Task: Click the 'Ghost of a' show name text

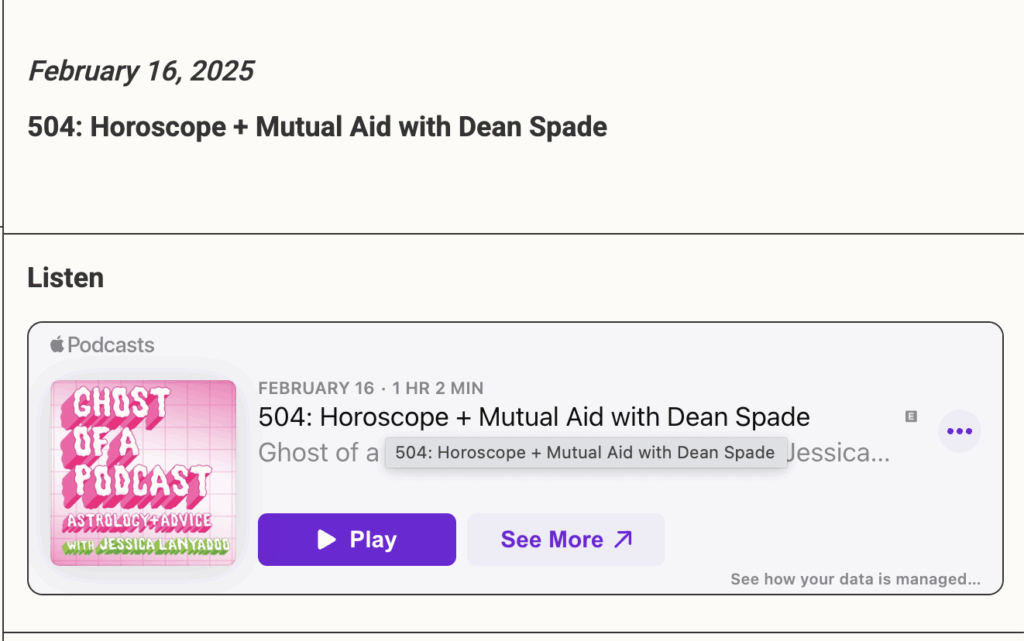Action: click(x=319, y=452)
